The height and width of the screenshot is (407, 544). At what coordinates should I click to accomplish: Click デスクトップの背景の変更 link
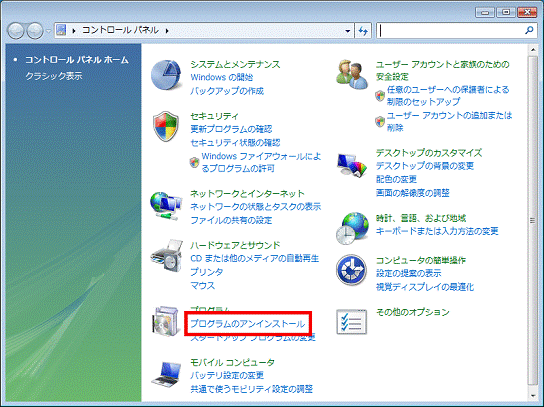[x=425, y=166]
